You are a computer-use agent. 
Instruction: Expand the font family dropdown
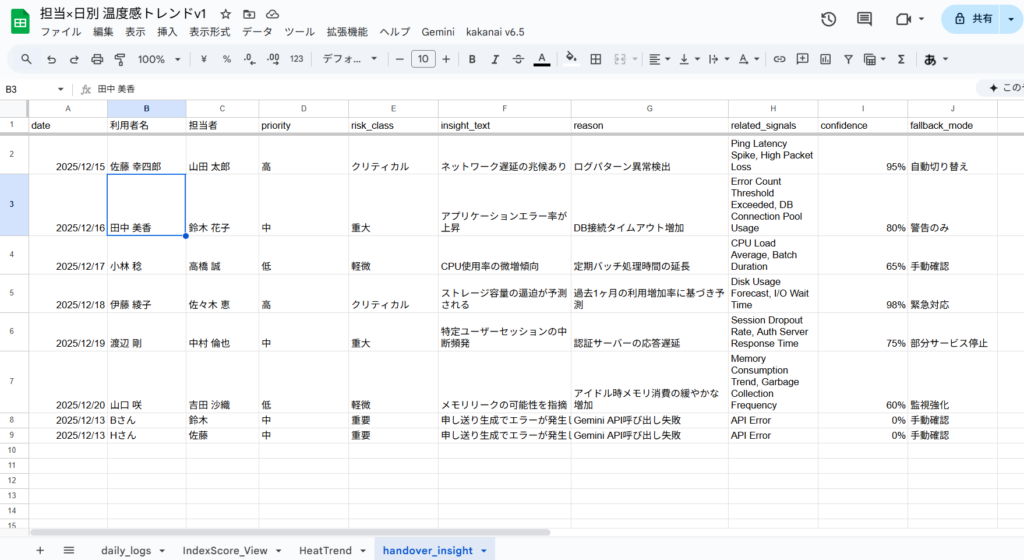click(x=349, y=60)
